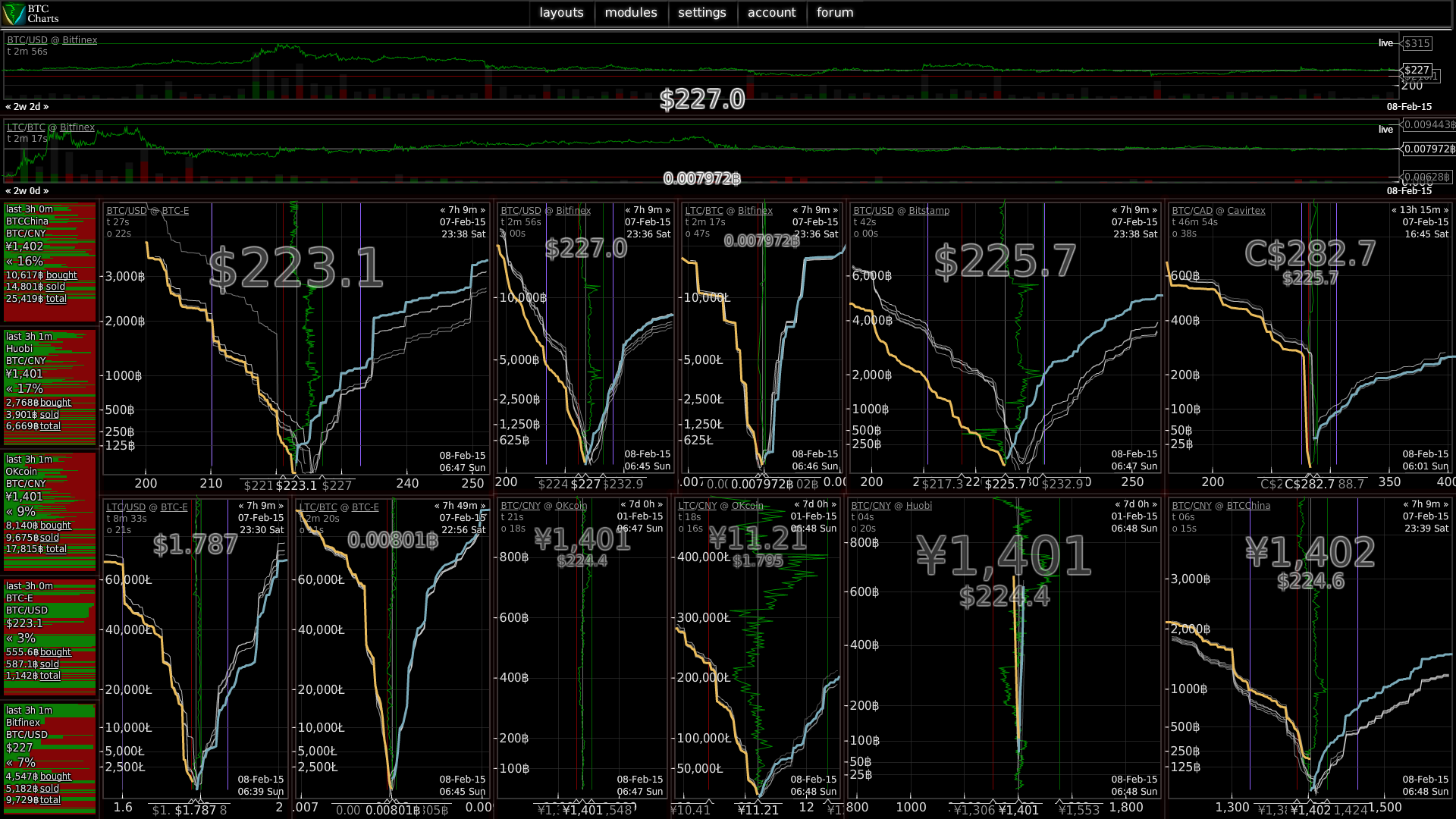The image size is (1456, 819).
Task: Open BTC/USD link on the BTC-E depth chart
Action: 126,211
